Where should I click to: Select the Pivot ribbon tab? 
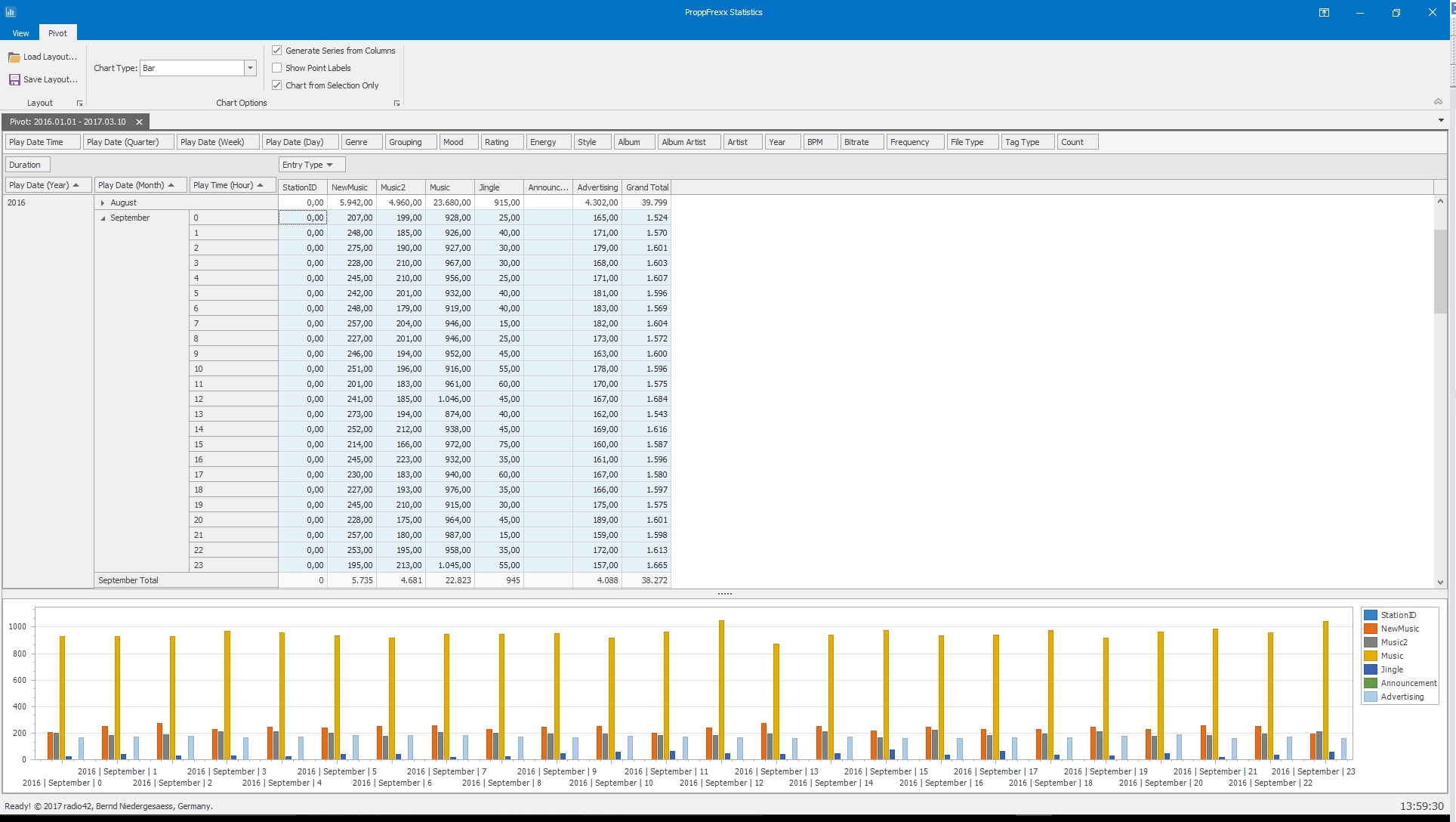pyautogui.click(x=57, y=33)
